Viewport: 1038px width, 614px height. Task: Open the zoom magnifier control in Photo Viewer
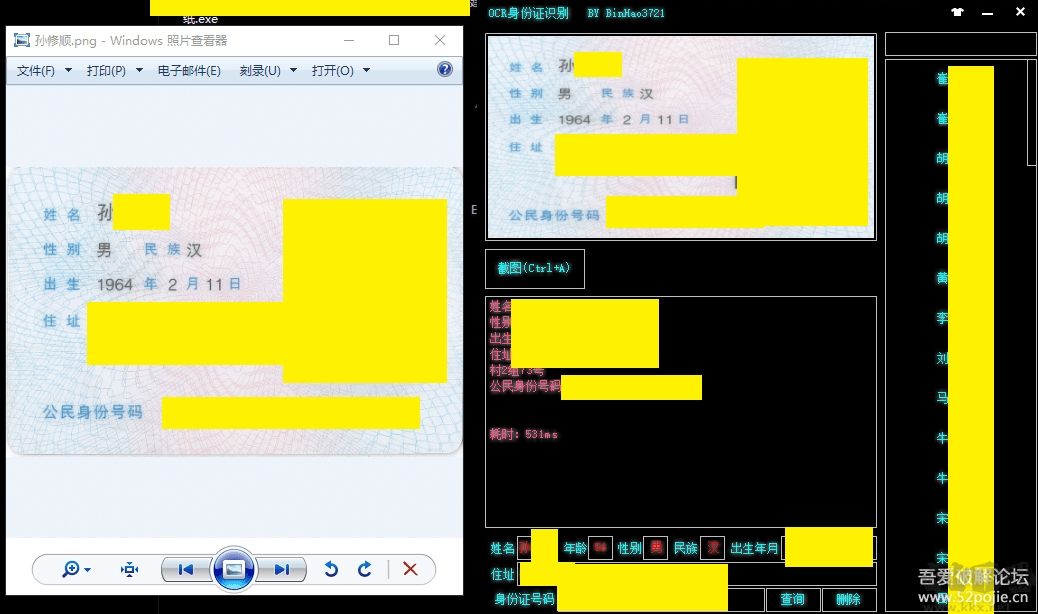tap(76, 569)
